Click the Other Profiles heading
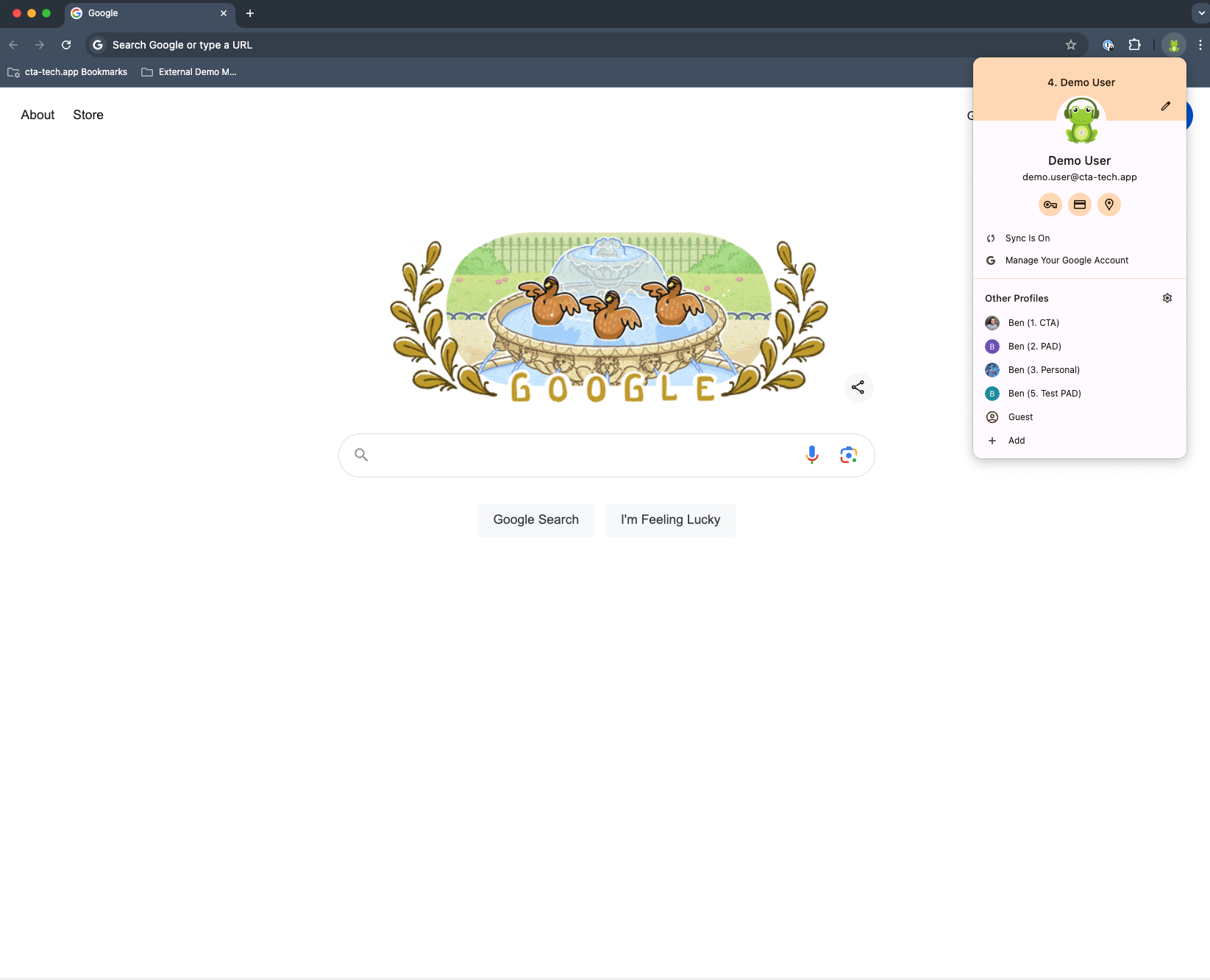1210x980 pixels. 1017,298
